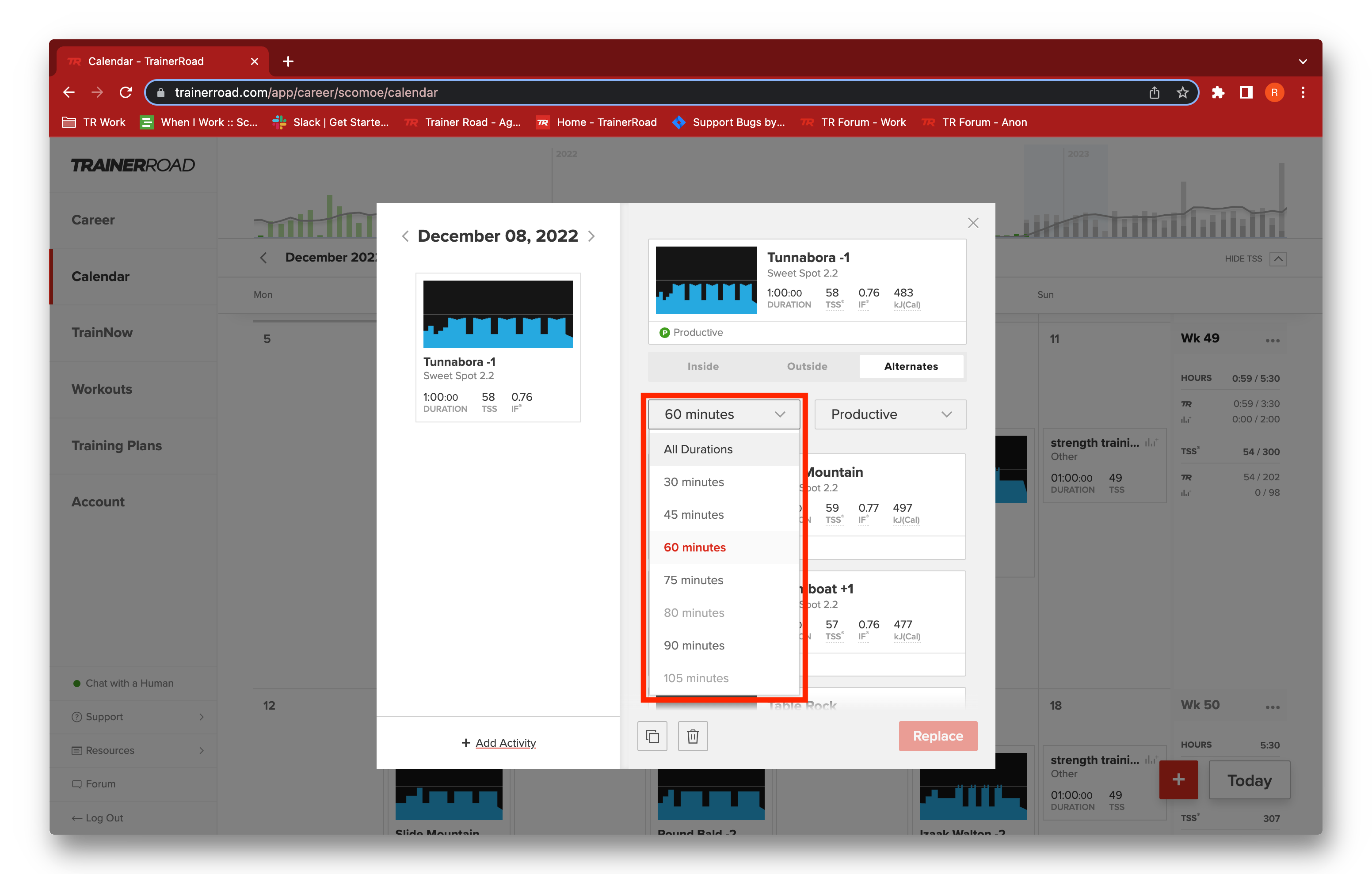Select 75 minutes option
Viewport: 1372px width, 874px height.
point(724,580)
